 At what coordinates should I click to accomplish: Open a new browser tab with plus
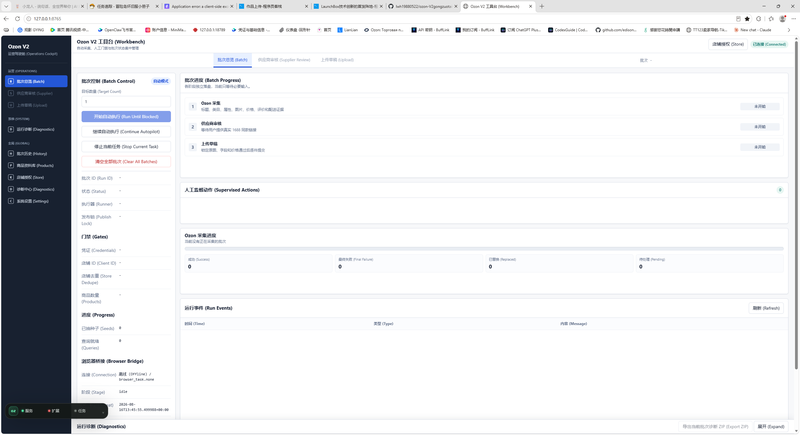point(541,6)
